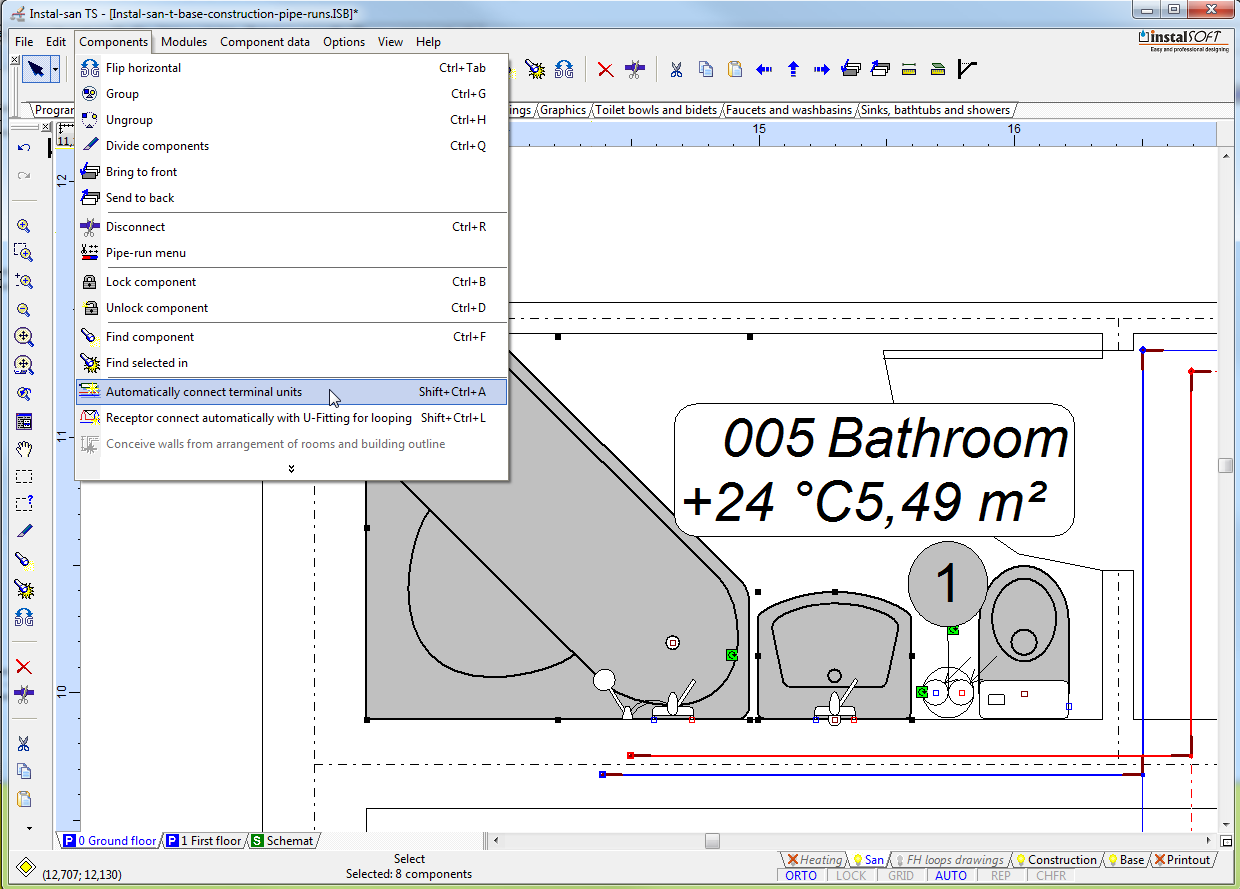Click the blue right arrow icon
Image resolution: width=1240 pixels, height=889 pixels.
coord(822,69)
